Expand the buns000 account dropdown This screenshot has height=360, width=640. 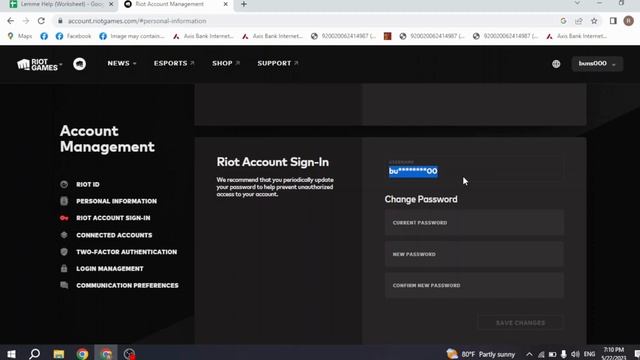597,64
